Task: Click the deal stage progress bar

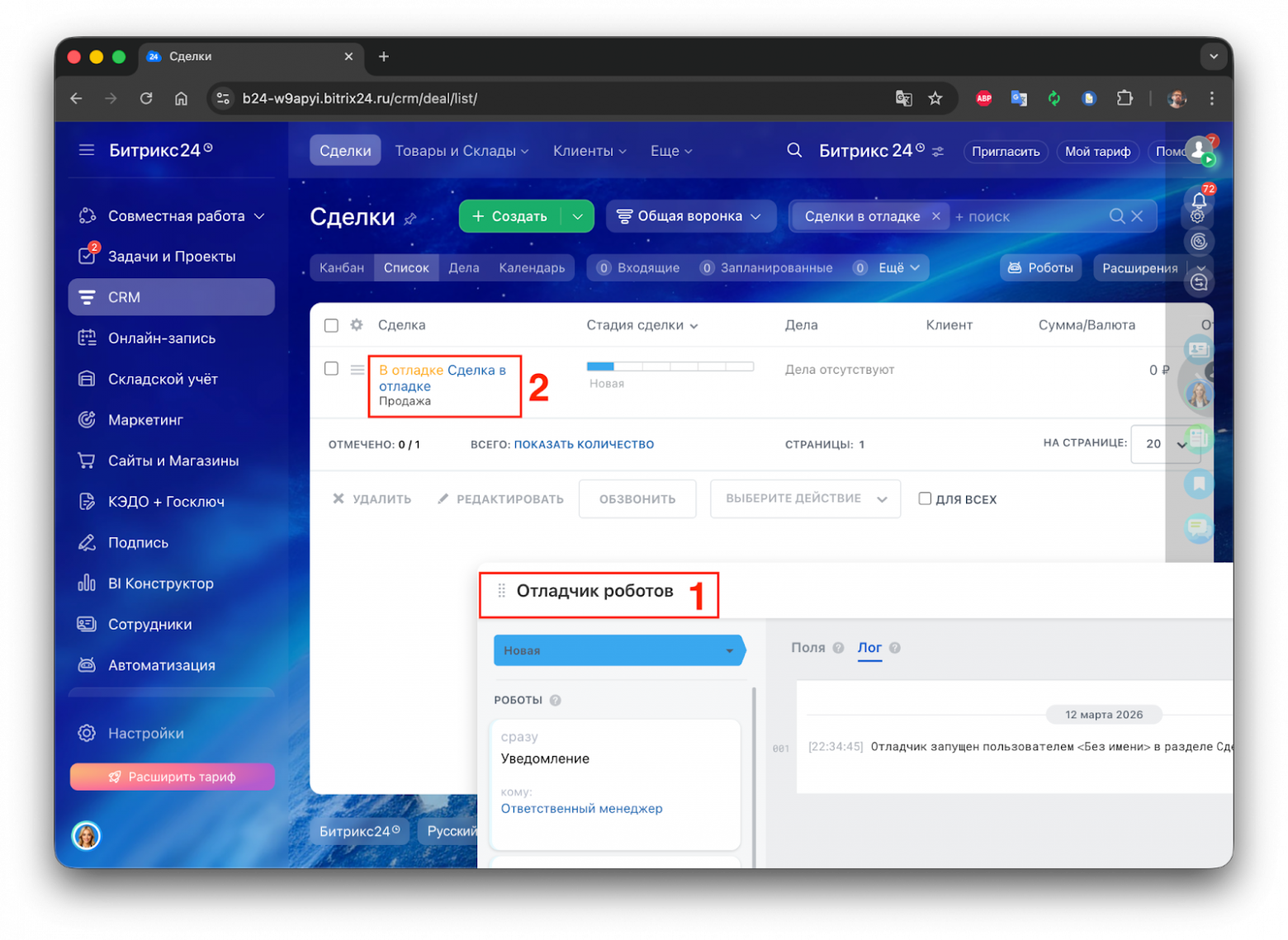Action: click(x=670, y=366)
